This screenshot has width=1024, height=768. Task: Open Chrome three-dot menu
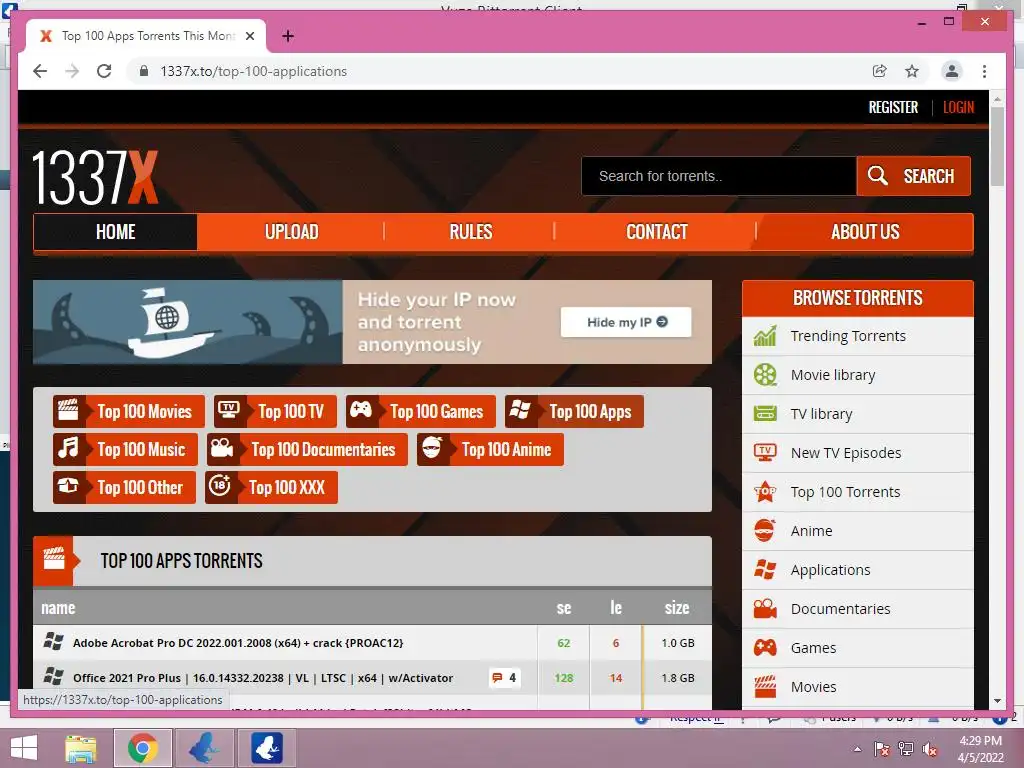pyautogui.click(x=984, y=71)
